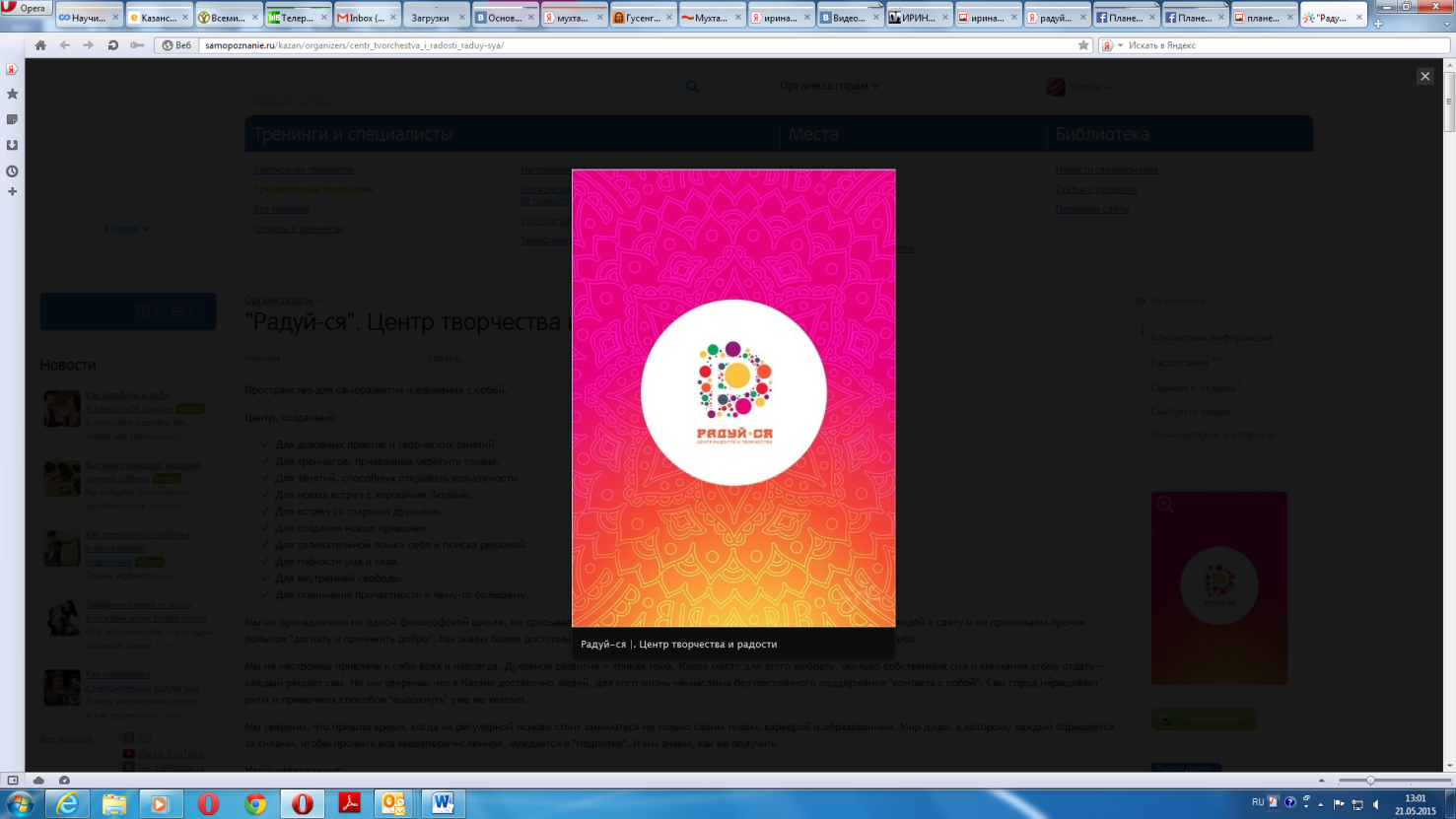Click Opera Link cloud icon in status bar
1456x819 pixels.
pyautogui.click(x=38, y=780)
